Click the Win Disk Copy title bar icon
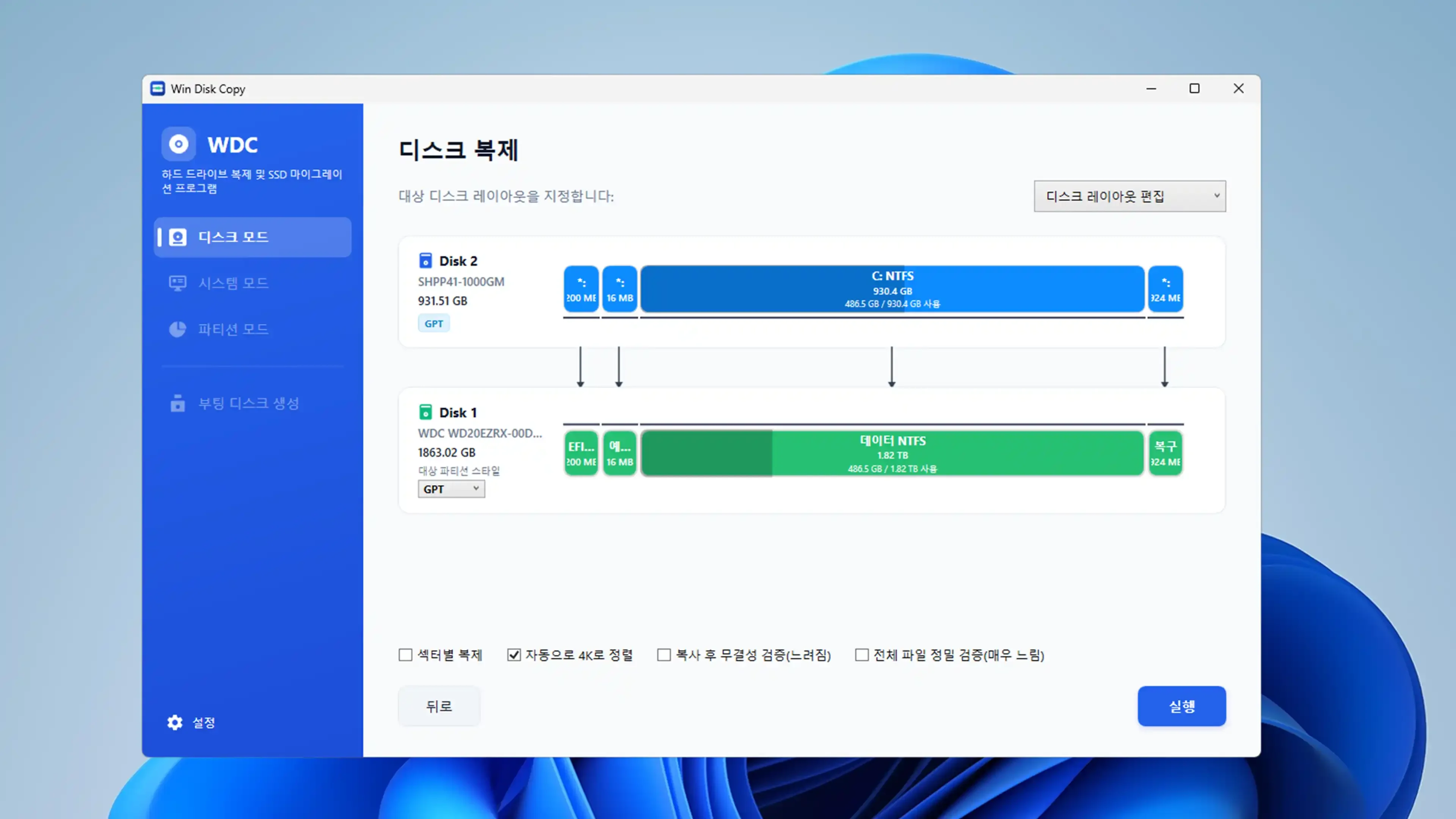Screen dimensions: 1456x819 [x=158, y=89]
